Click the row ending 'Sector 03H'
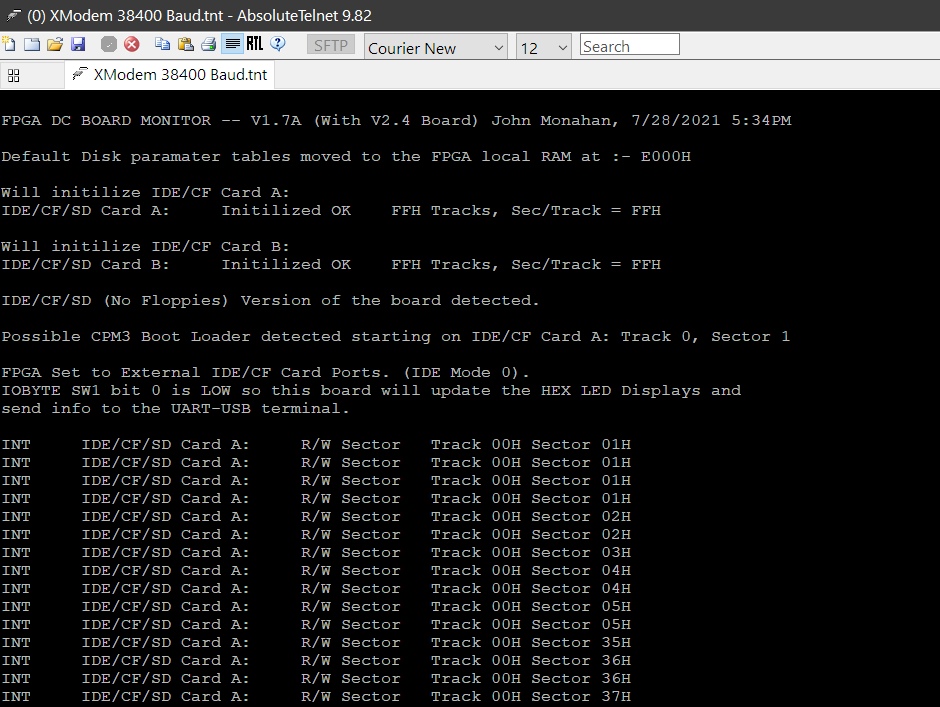 [x=316, y=552]
